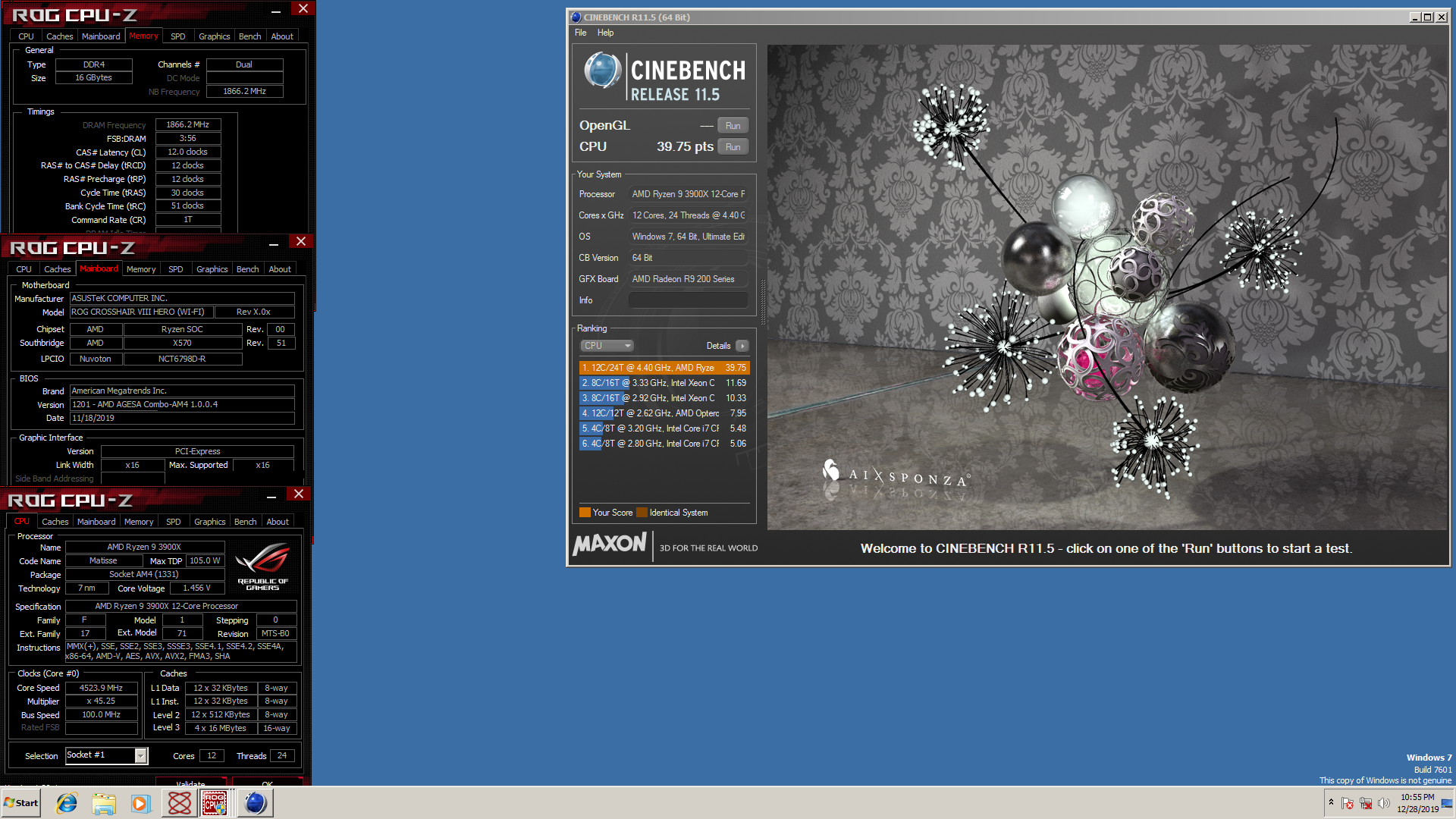Launch Windows Media Player from taskbar
This screenshot has height=819, width=1456.
tap(141, 803)
